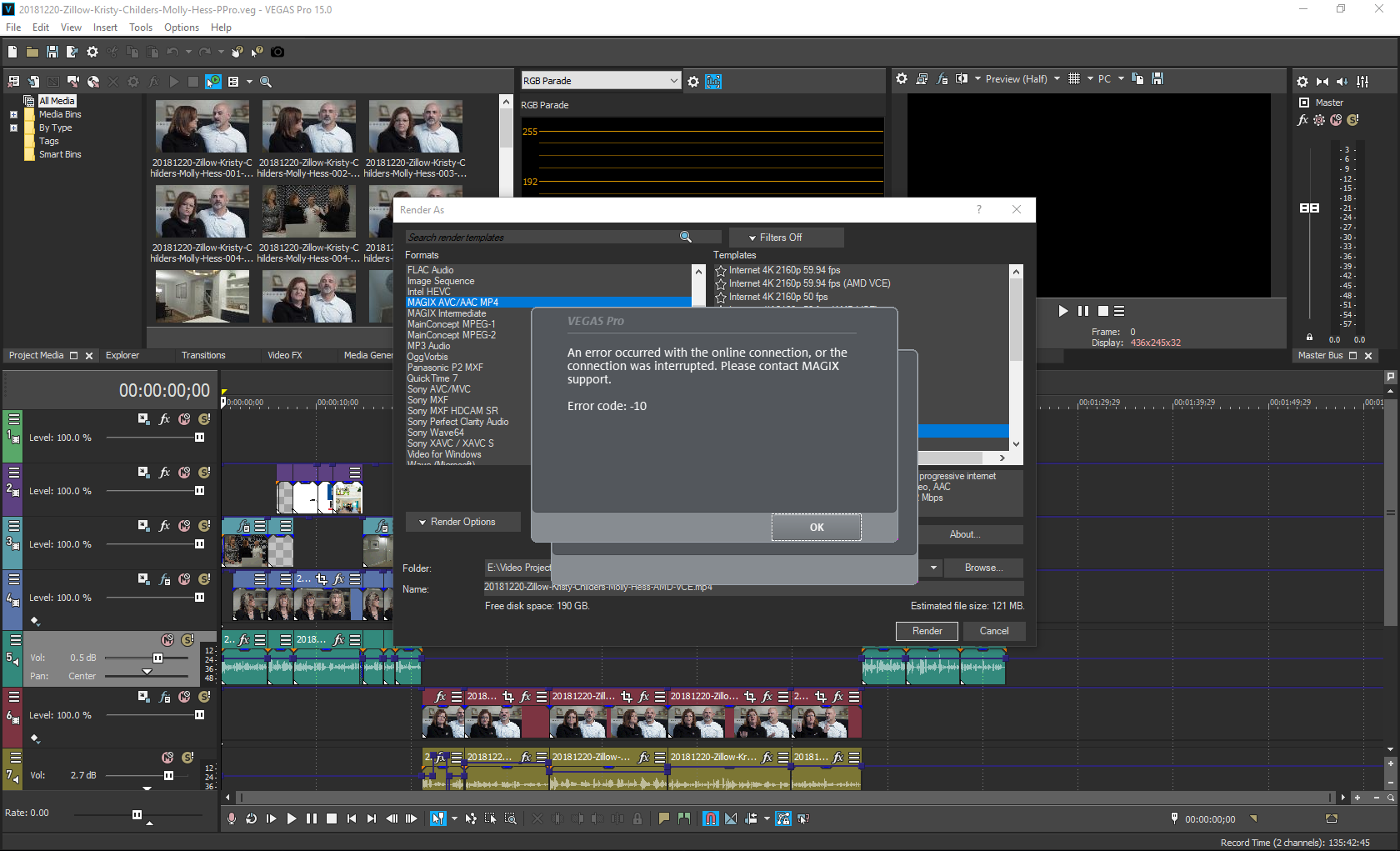Image resolution: width=1400 pixels, height=851 pixels.
Task: Expand the Media Bins tree node
Action: pyautogui.click(x=13, y=114)
